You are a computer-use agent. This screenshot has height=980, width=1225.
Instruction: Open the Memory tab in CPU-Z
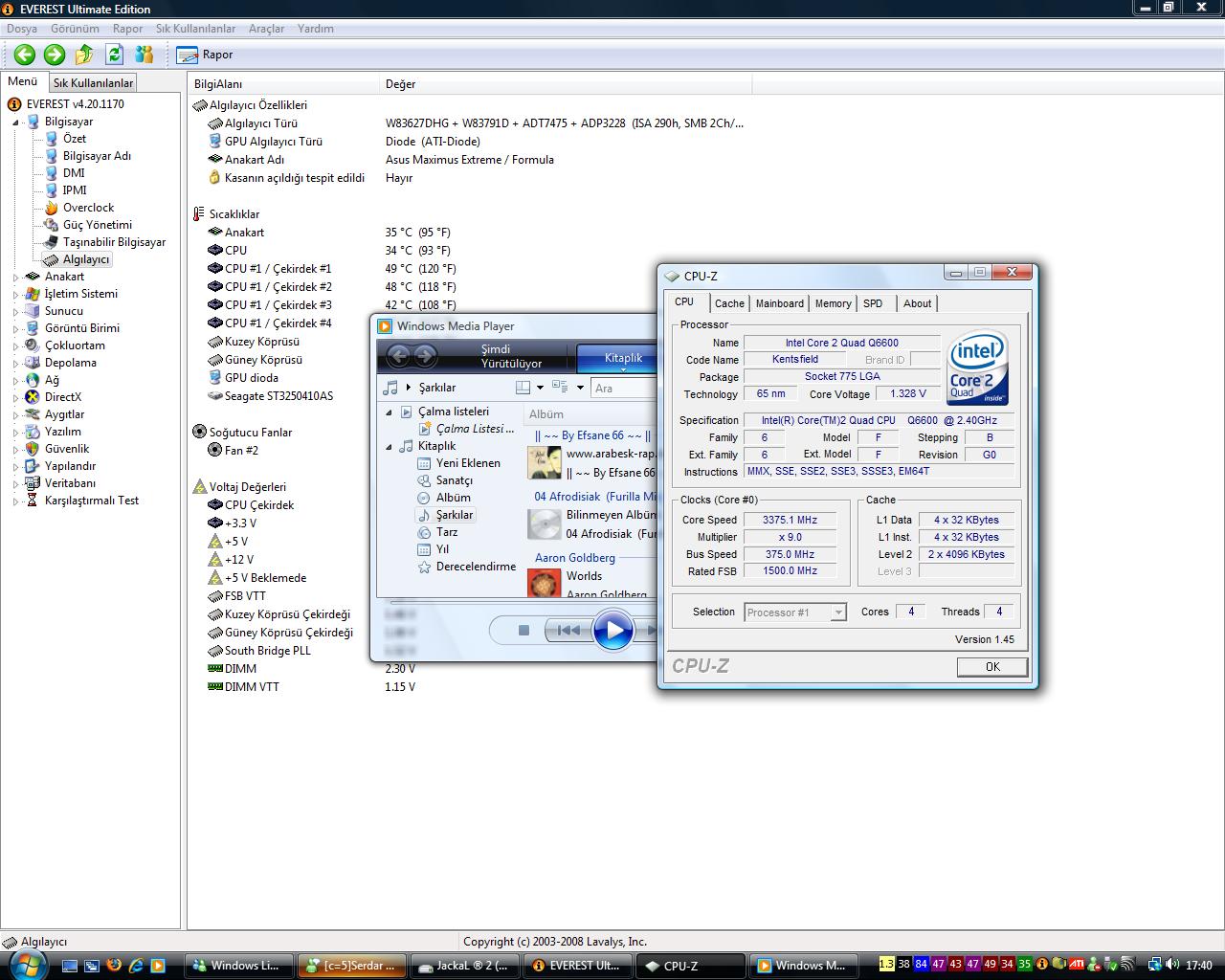pos(833,303)
